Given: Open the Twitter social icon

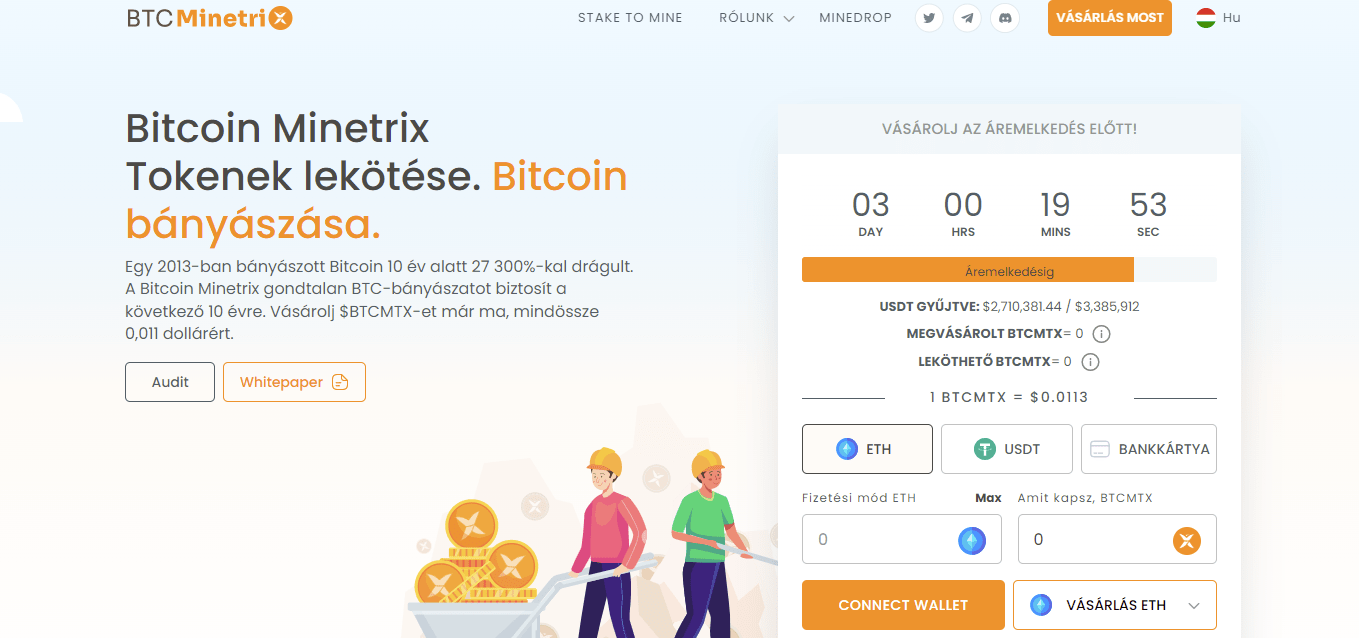Looking at the screenshot, I should (x=930, y=18).
